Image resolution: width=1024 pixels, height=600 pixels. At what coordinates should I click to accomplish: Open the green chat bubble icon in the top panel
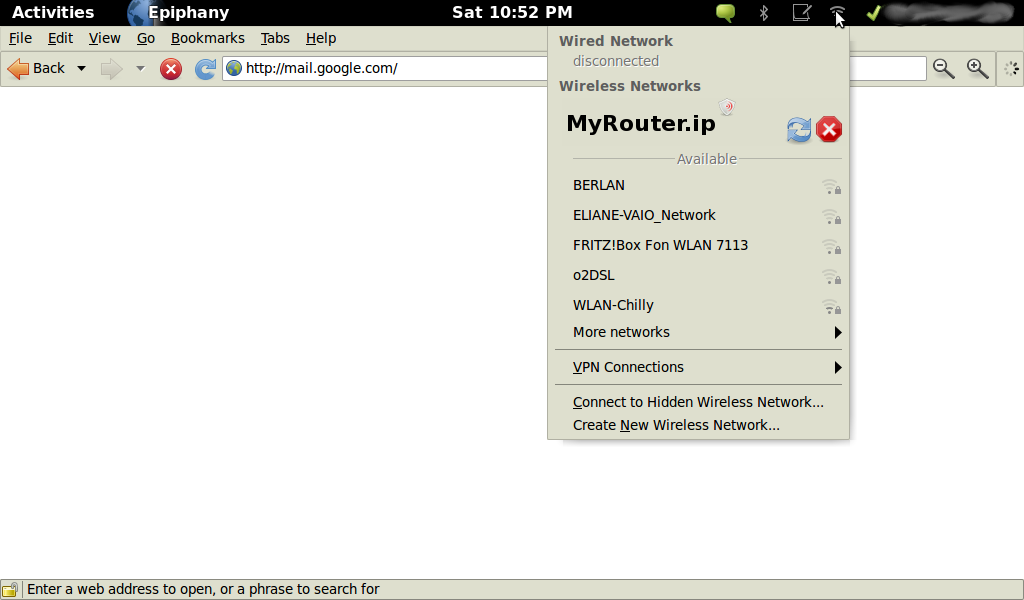click(x=726, y=13)
